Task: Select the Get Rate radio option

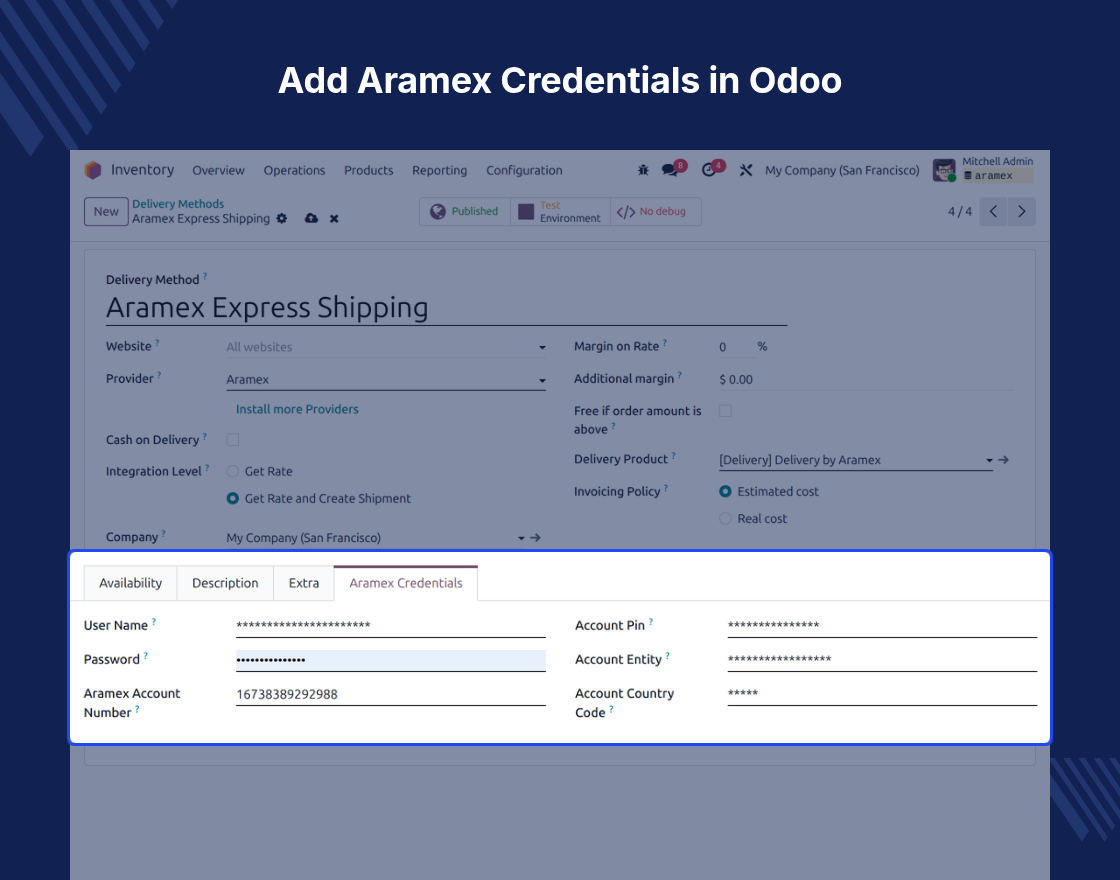Action: [x=233, y=471]
